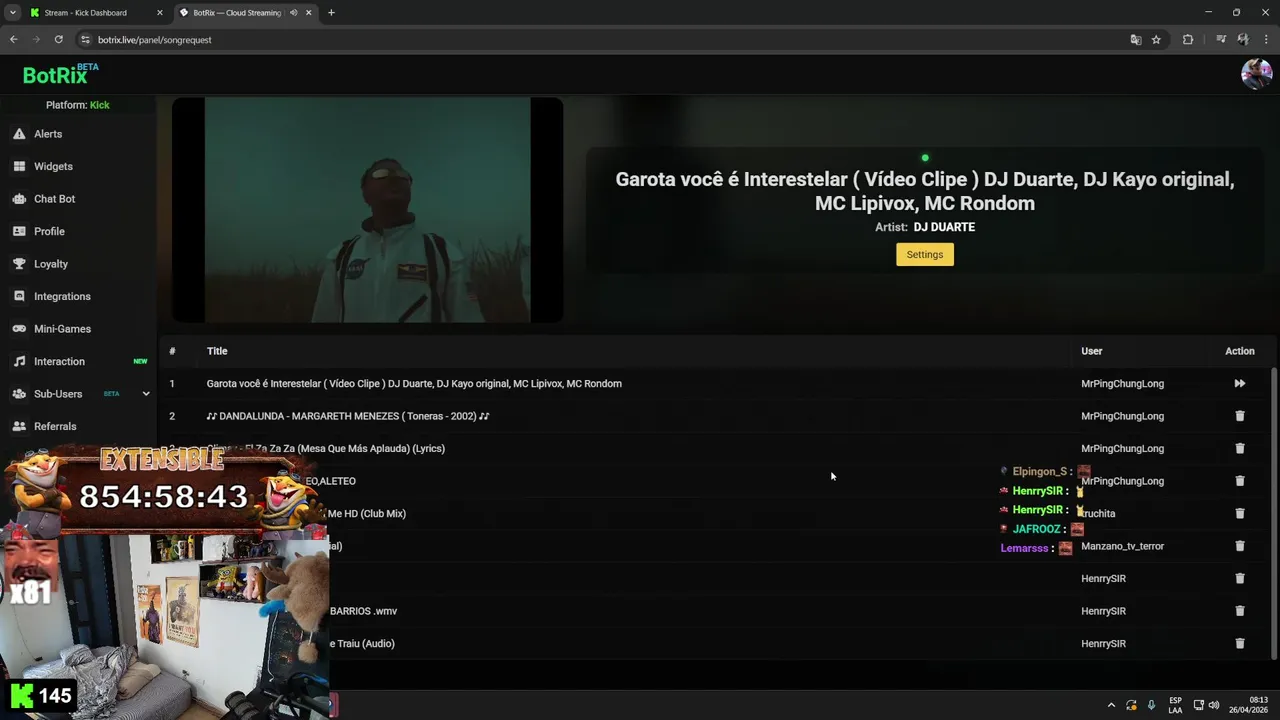Open browser extensions menu
This screenshot has height=720, width=1280.
1188,40
